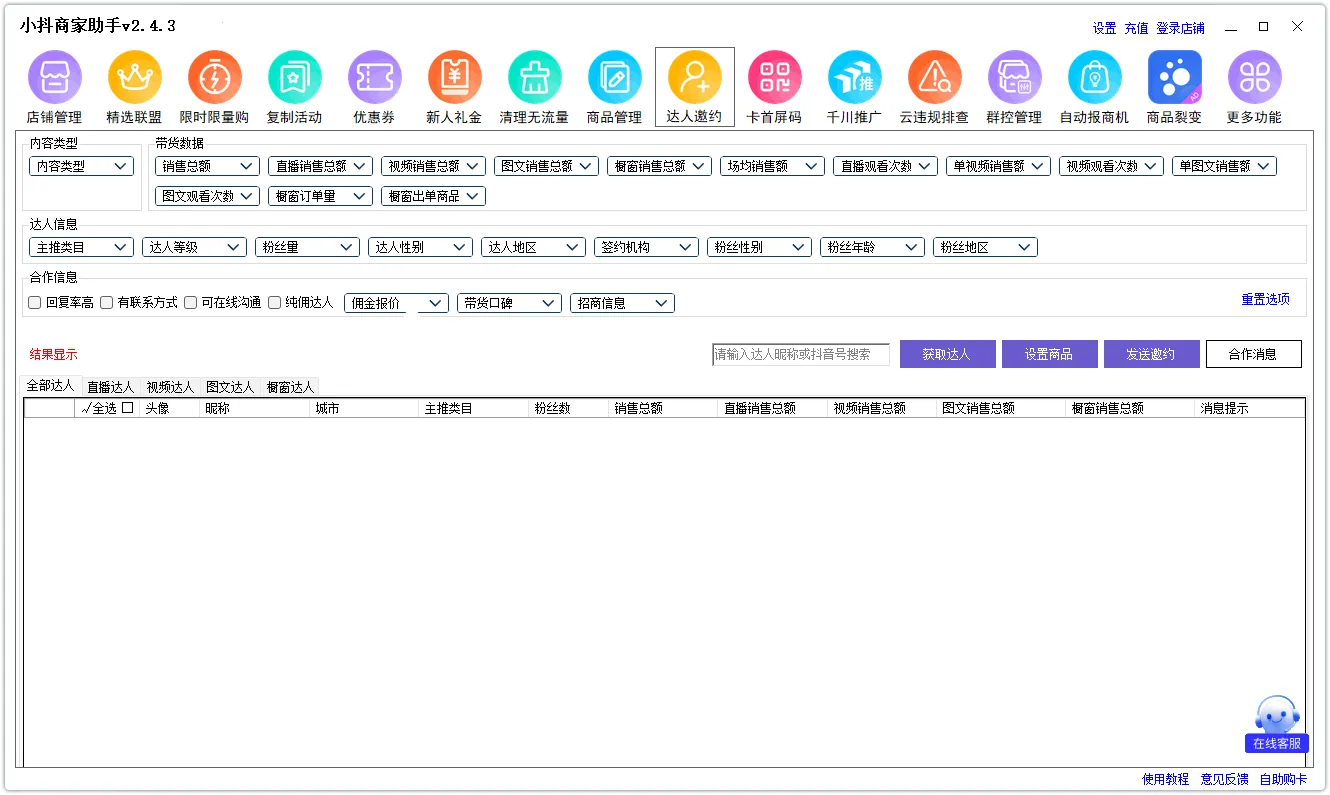Image resolution: width=1330 pixels, height=795 pixels.
Task: Click the 获取达人 button
Action: point(947,354)
